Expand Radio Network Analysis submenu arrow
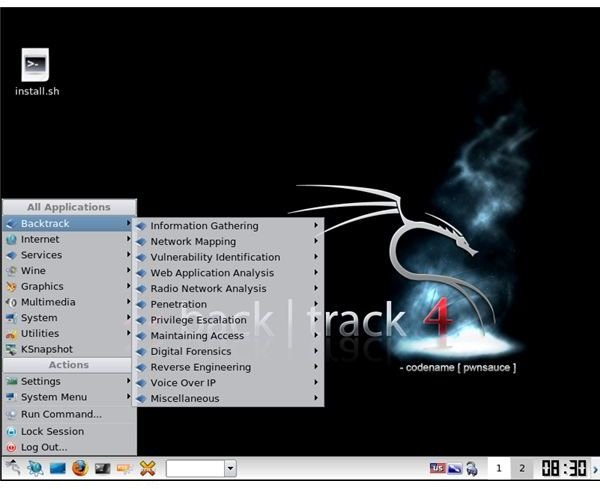This screenshot has width=600, height=489. 316,288
